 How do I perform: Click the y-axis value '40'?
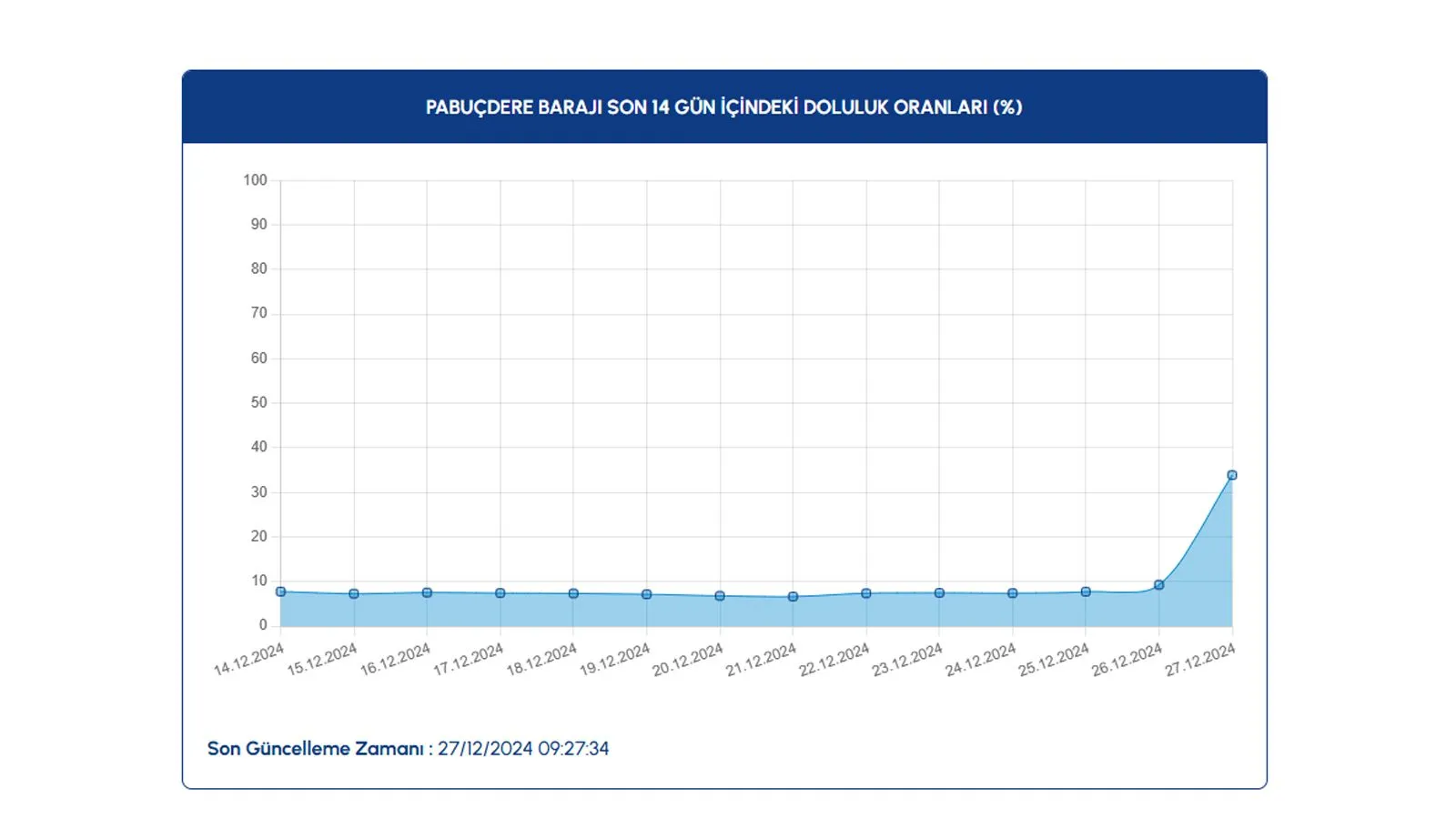pos(259,447)
